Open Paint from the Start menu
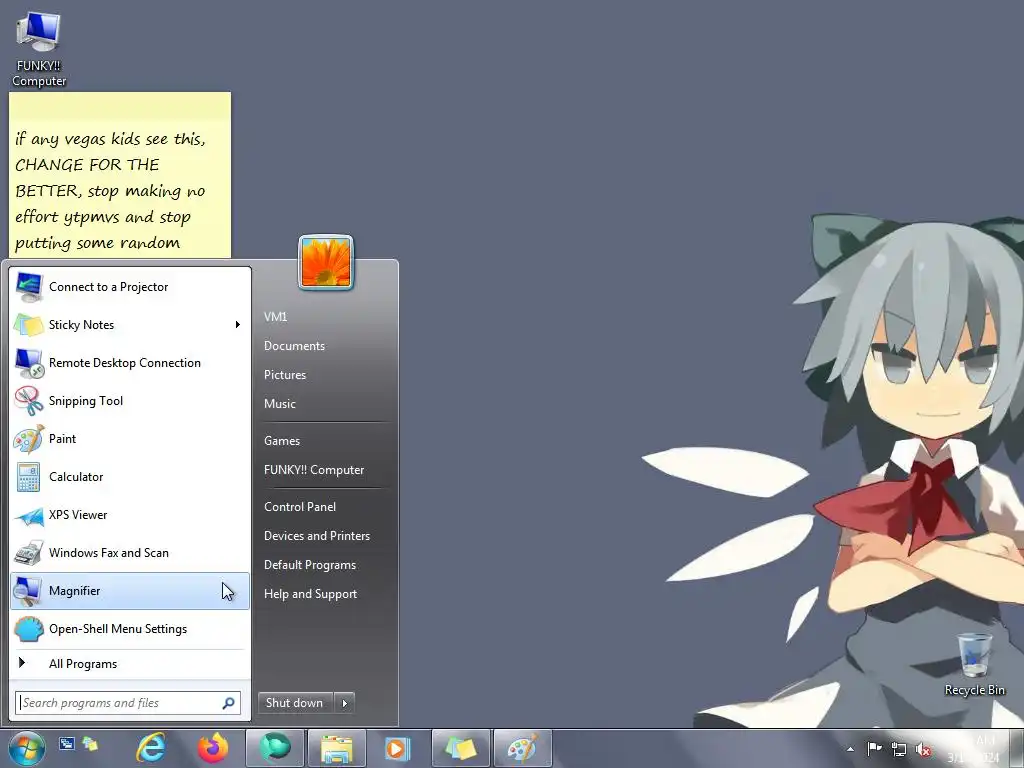The width and height of the screenshot is (1024, 768). 130,438
